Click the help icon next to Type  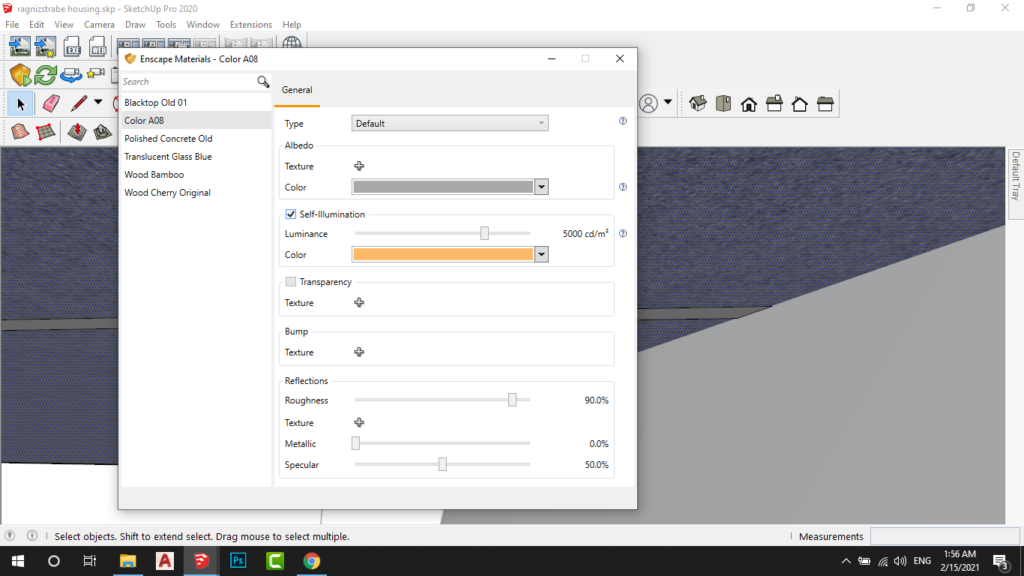[x=622, y=121]
